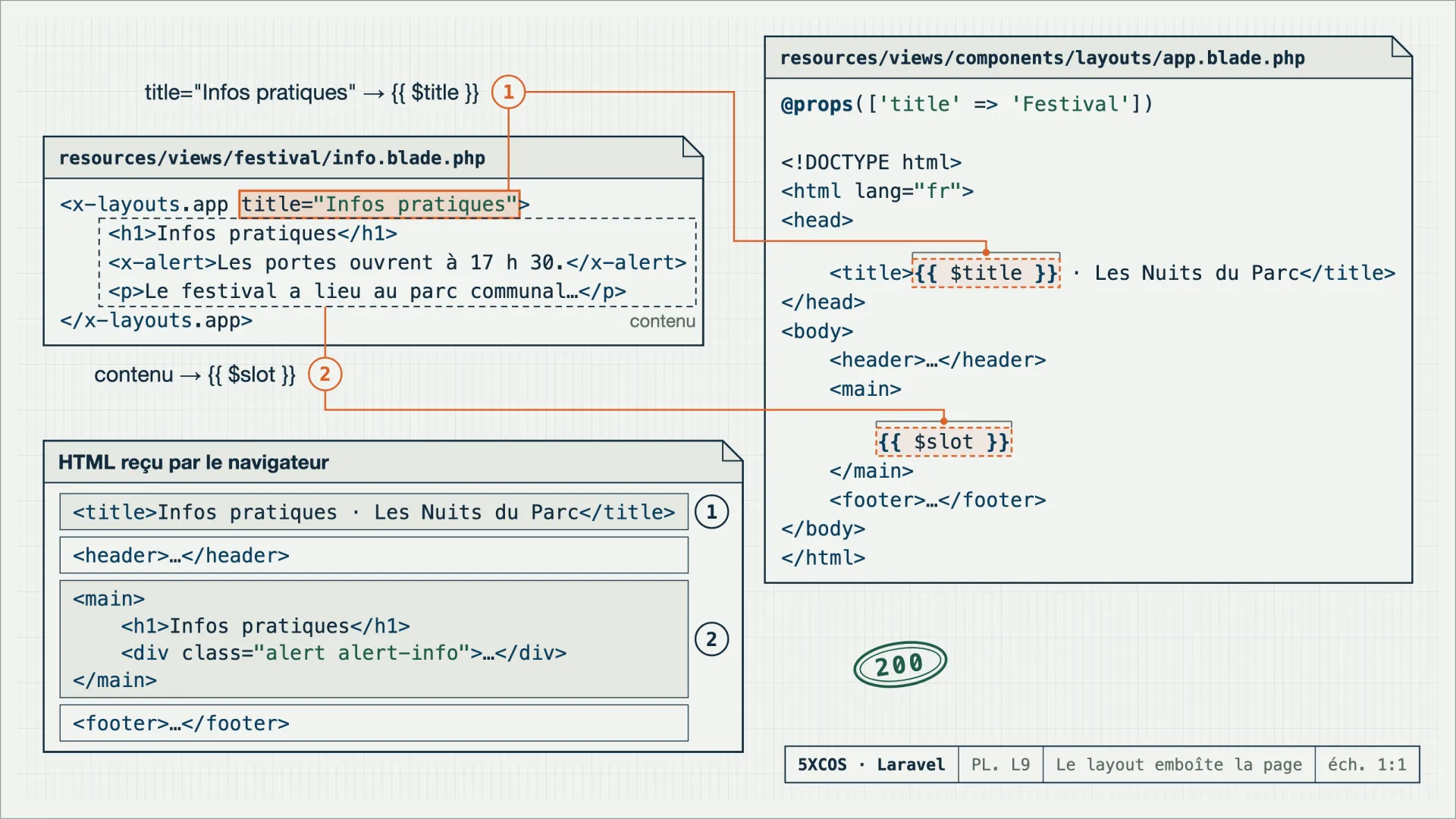Click orange circled 2 beside the $slot caption
The height and width of the screenshot is (819, 1456).
pyautogui.click(x=325, y=375)
